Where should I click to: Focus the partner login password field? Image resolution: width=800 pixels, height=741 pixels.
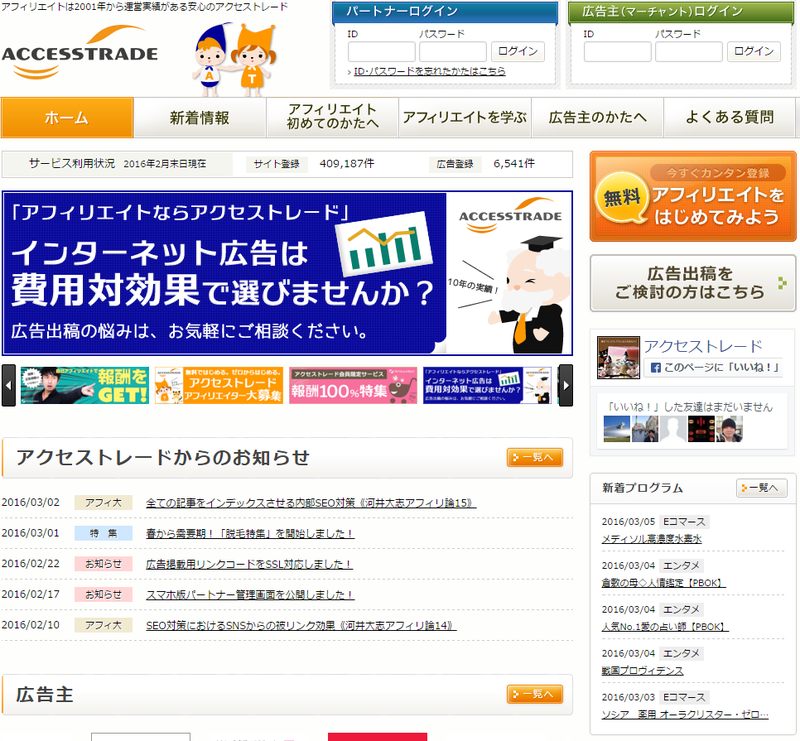click(x=453, y=52)
